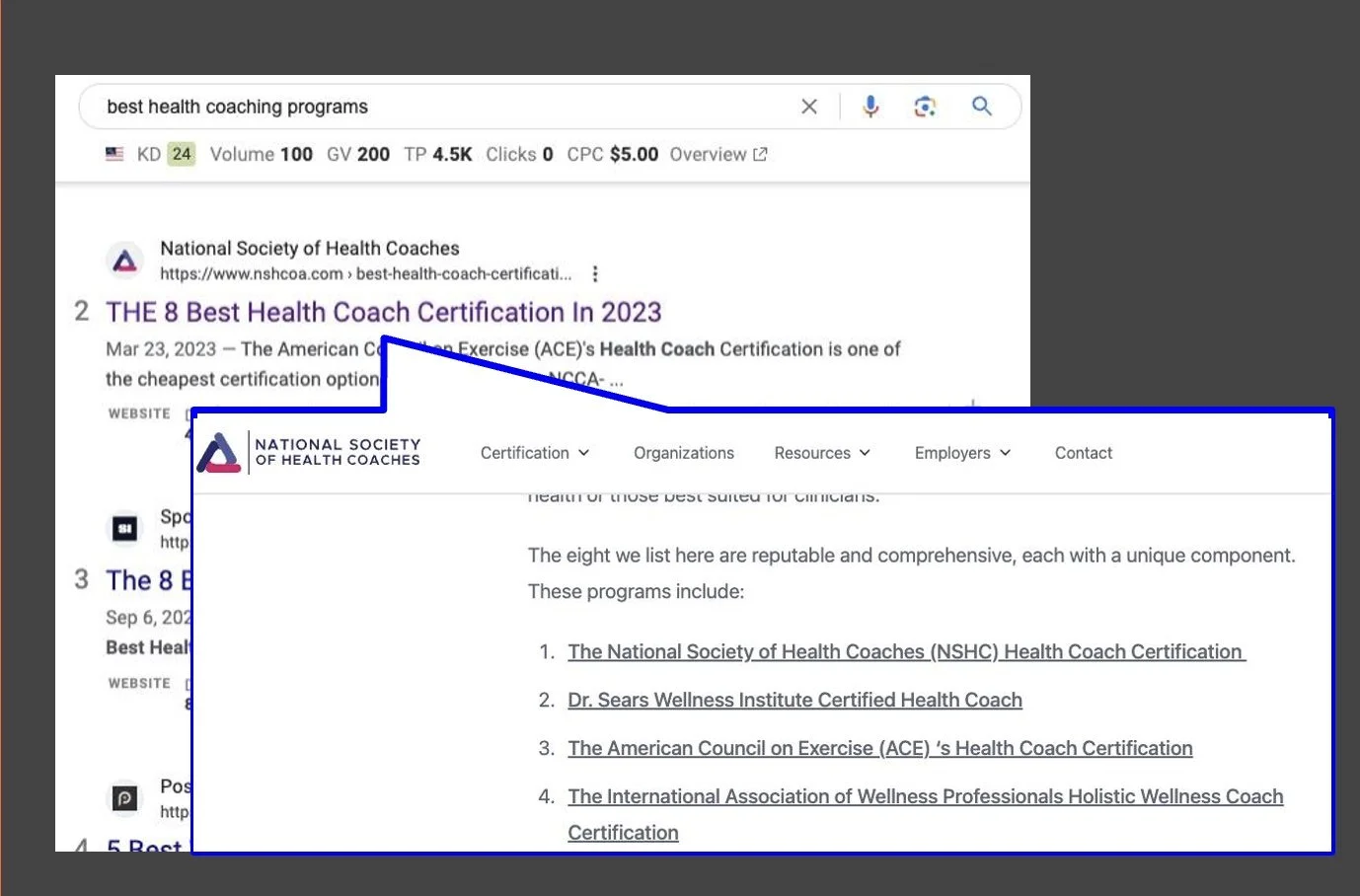Open 'THE 8 Best Health Coach Certification In 2023' result

(x=384, y=312)
